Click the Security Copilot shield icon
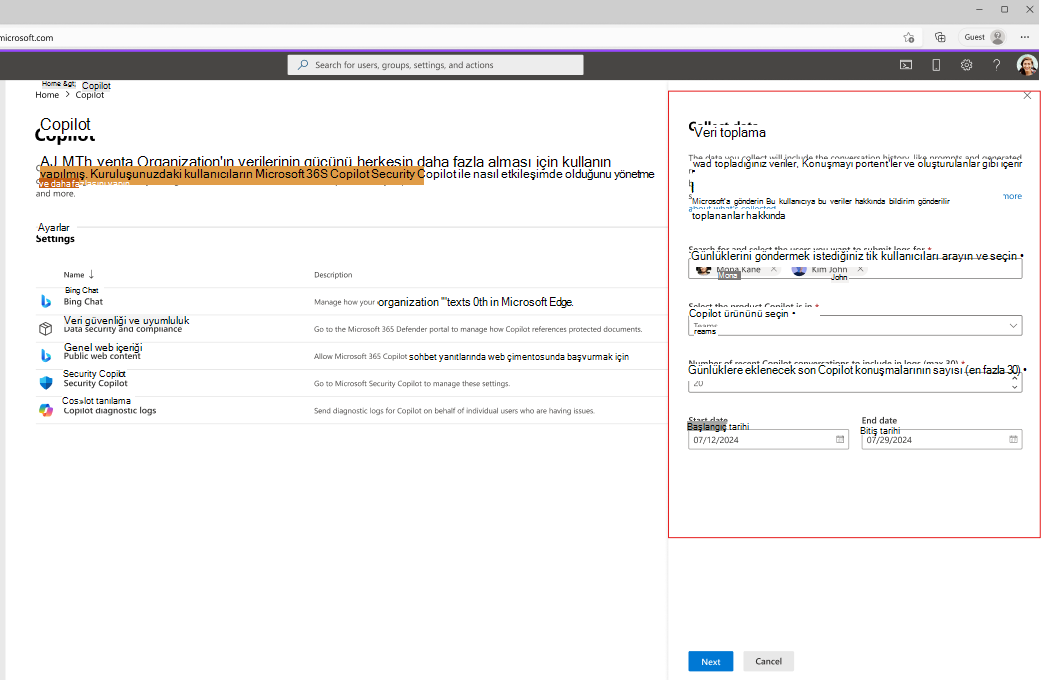The height and width of the screenshot is (680, 1041). 46,382
